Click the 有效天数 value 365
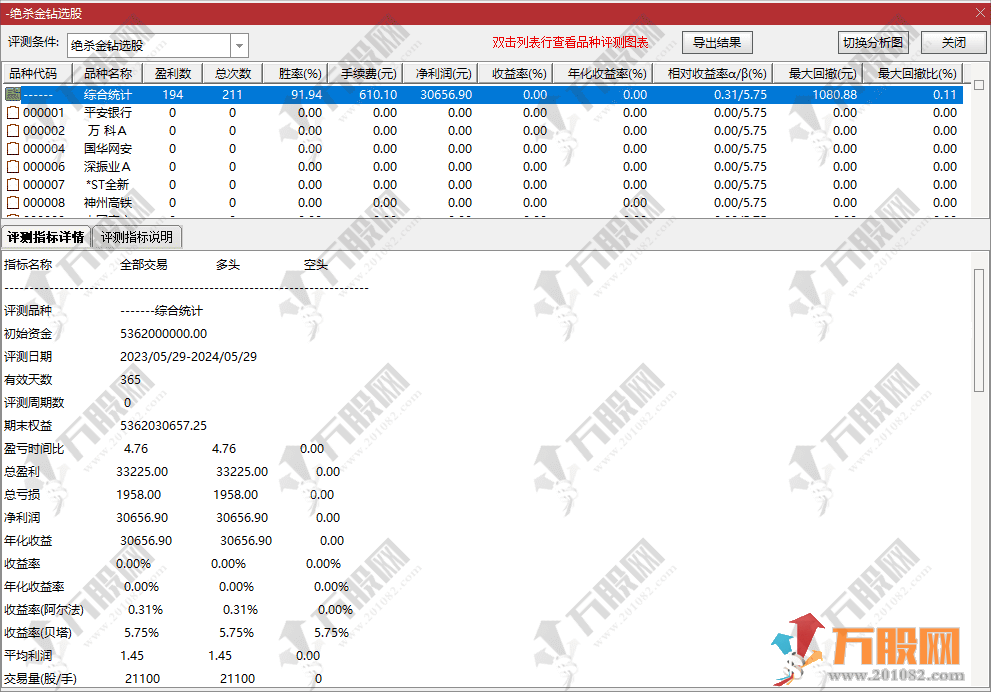 click(130, 380)
